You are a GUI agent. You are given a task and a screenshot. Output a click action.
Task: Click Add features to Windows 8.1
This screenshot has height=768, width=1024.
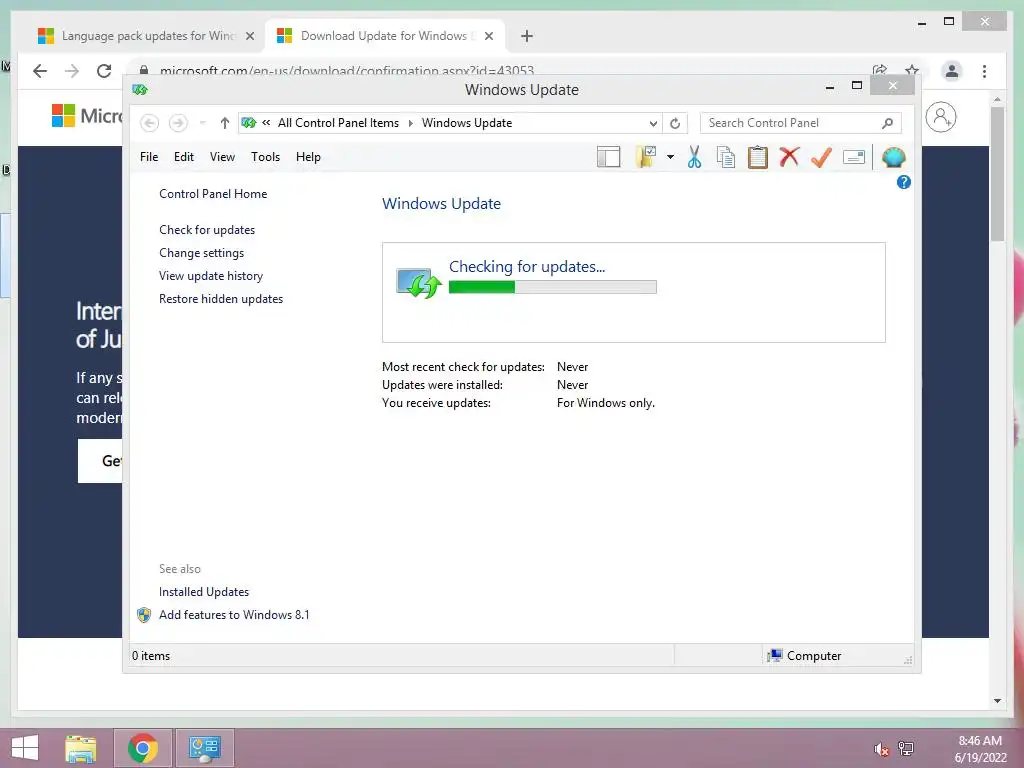[234, 615]
